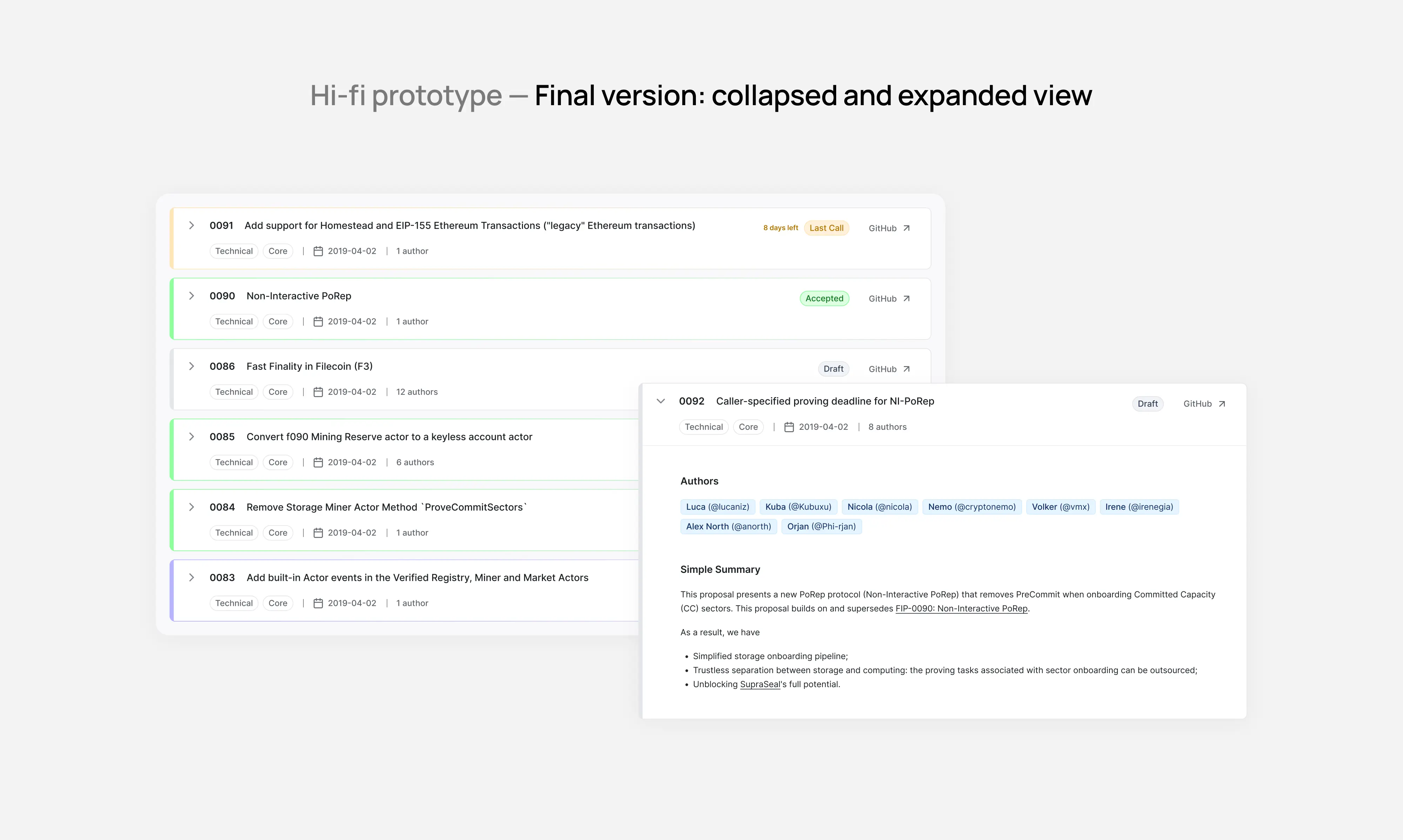Click the calendar icon on FIP 0091
Viewport: 1403px width, 840px height.
(318, 251)
